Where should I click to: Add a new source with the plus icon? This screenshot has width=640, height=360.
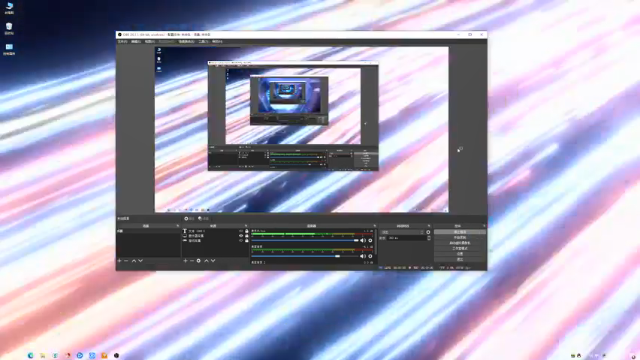185,260
